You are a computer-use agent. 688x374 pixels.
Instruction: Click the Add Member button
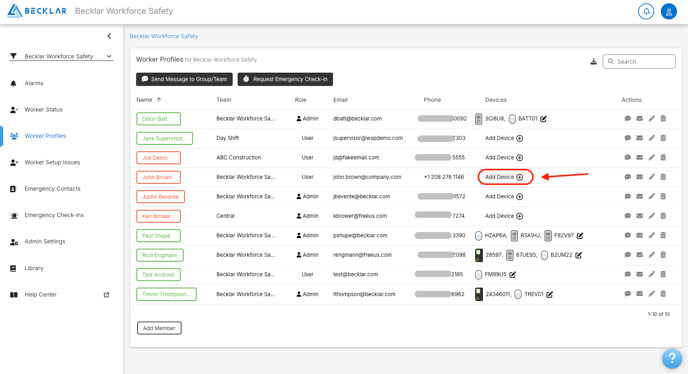point(159,328)
